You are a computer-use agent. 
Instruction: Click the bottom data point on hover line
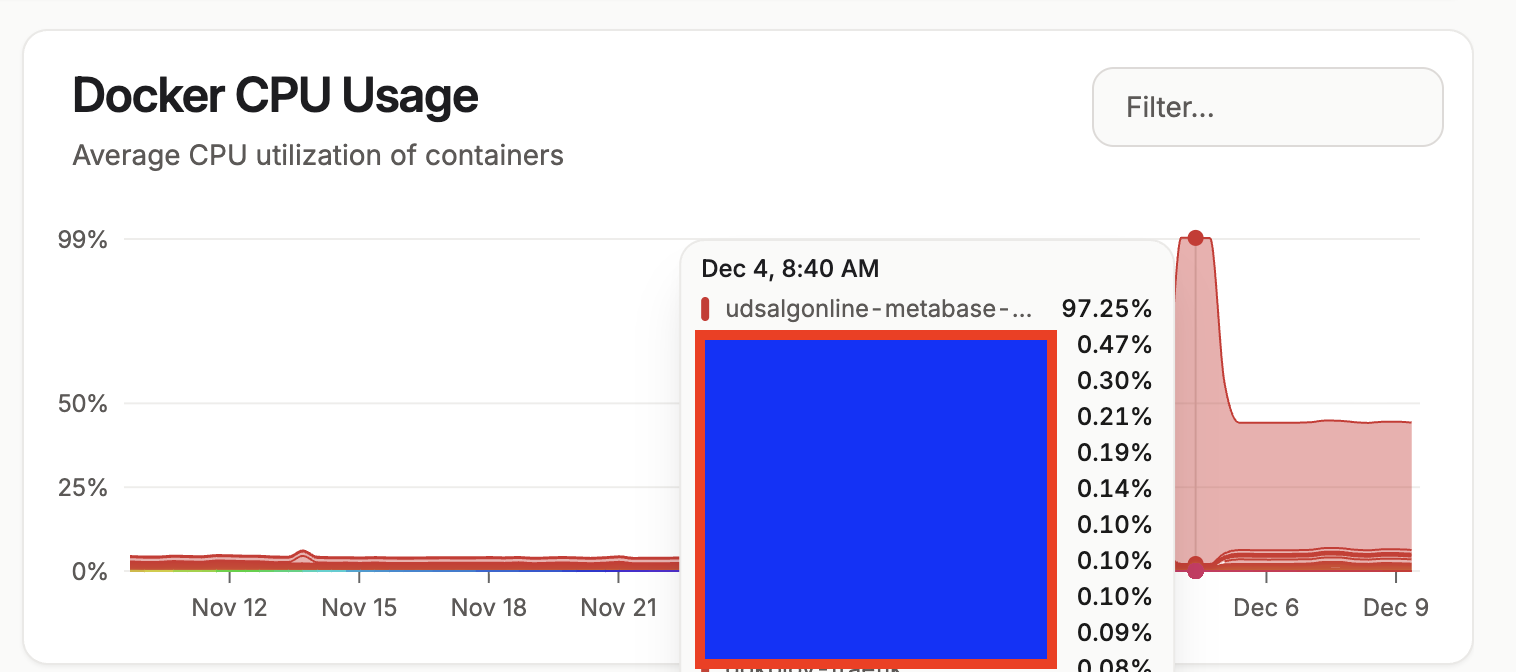click(x=1195, y=570)
